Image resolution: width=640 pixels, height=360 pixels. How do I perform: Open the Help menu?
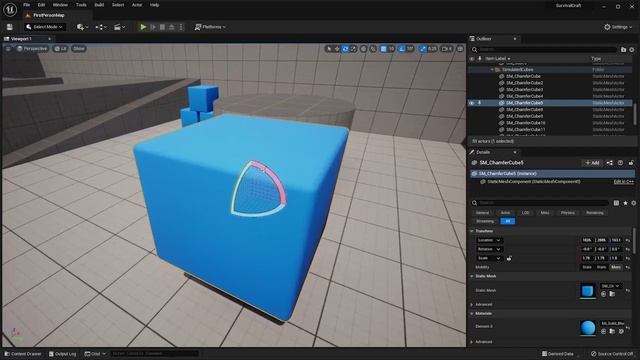pos(154,5)
